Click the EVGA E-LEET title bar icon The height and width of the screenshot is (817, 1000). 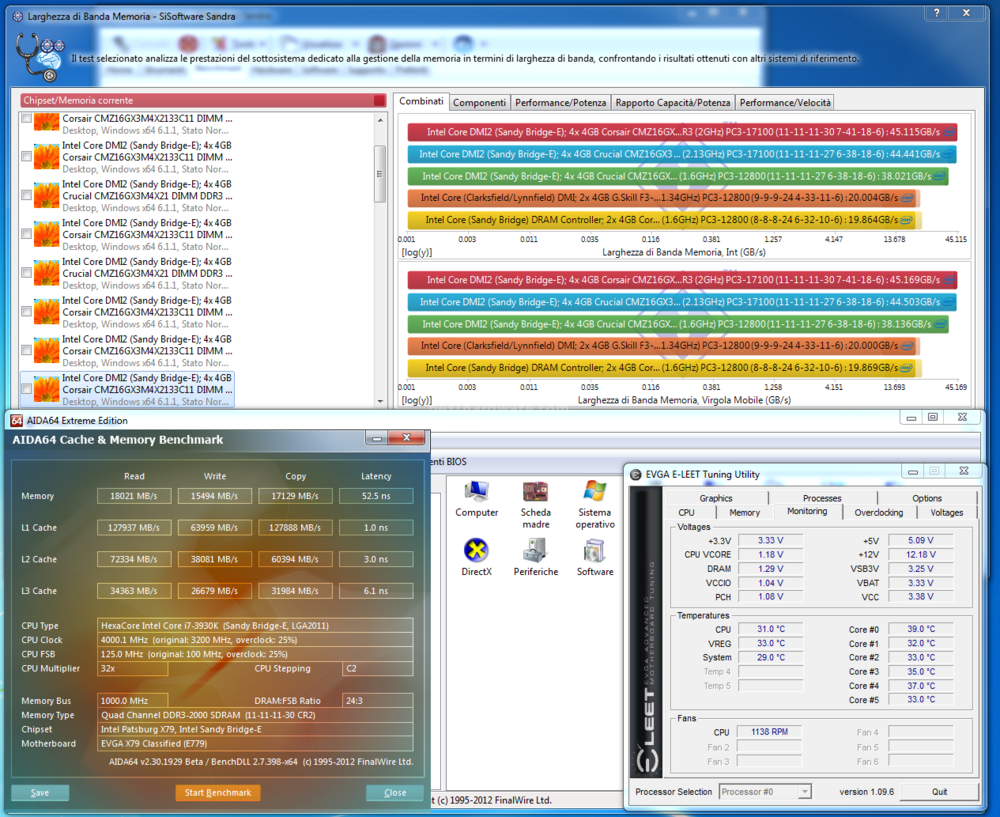[x=635, y=475]
